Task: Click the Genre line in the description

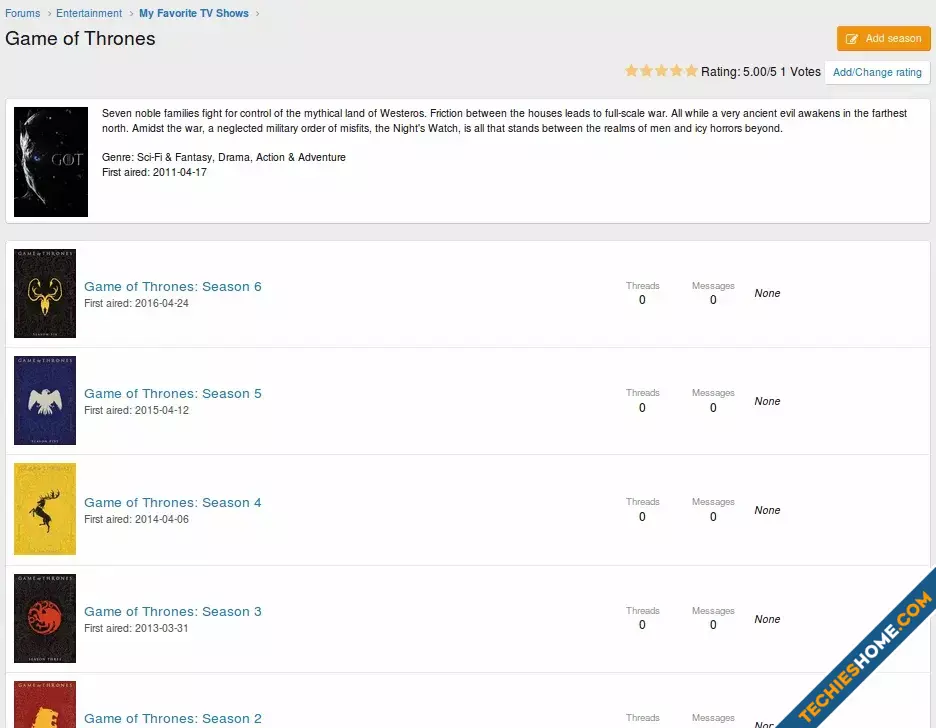Action: click(224, 158)
